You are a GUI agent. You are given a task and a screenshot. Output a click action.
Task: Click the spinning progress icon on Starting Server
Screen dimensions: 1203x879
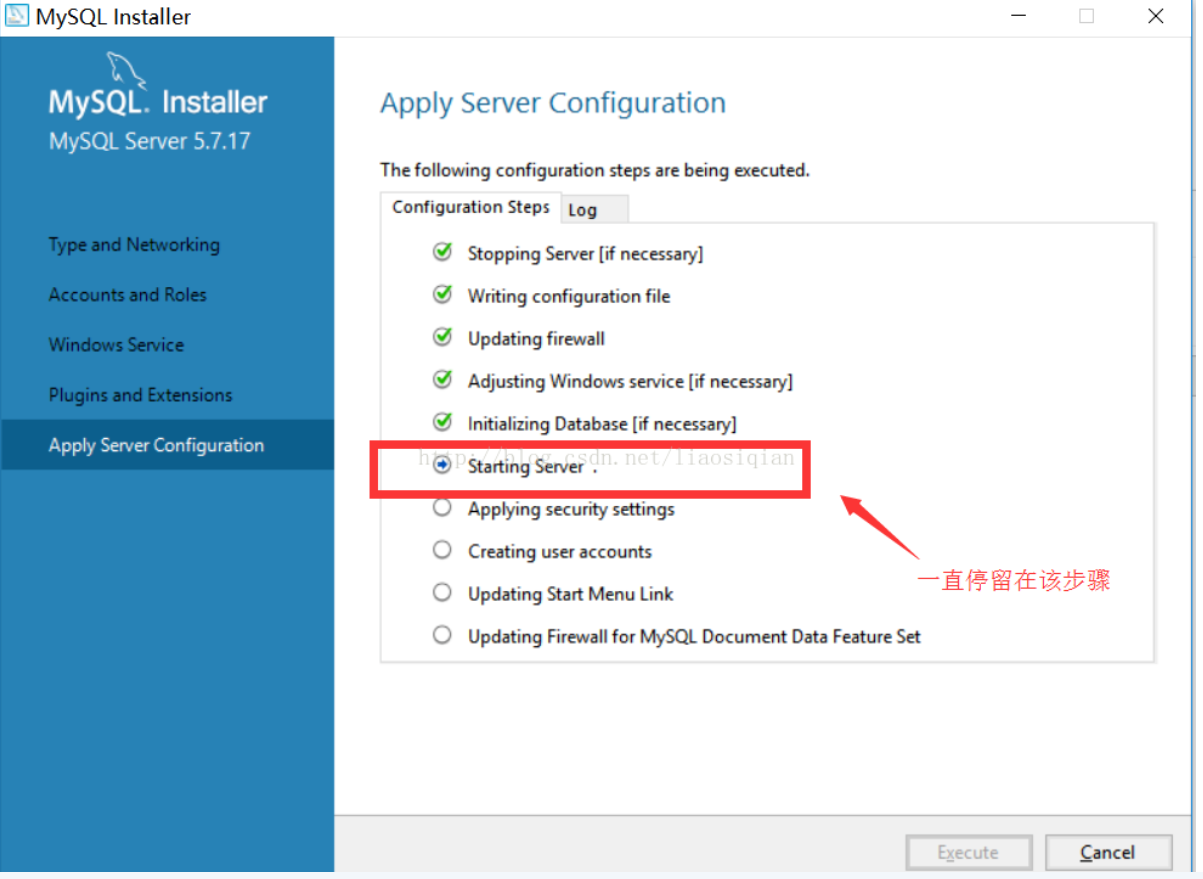coord(442,464)
